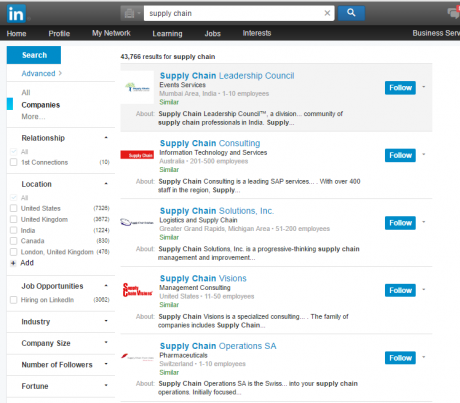Image resolution: width=460 pixels, height=403 pixels.
Task: Open the Business Services menu item
Action: coord(436,33)
